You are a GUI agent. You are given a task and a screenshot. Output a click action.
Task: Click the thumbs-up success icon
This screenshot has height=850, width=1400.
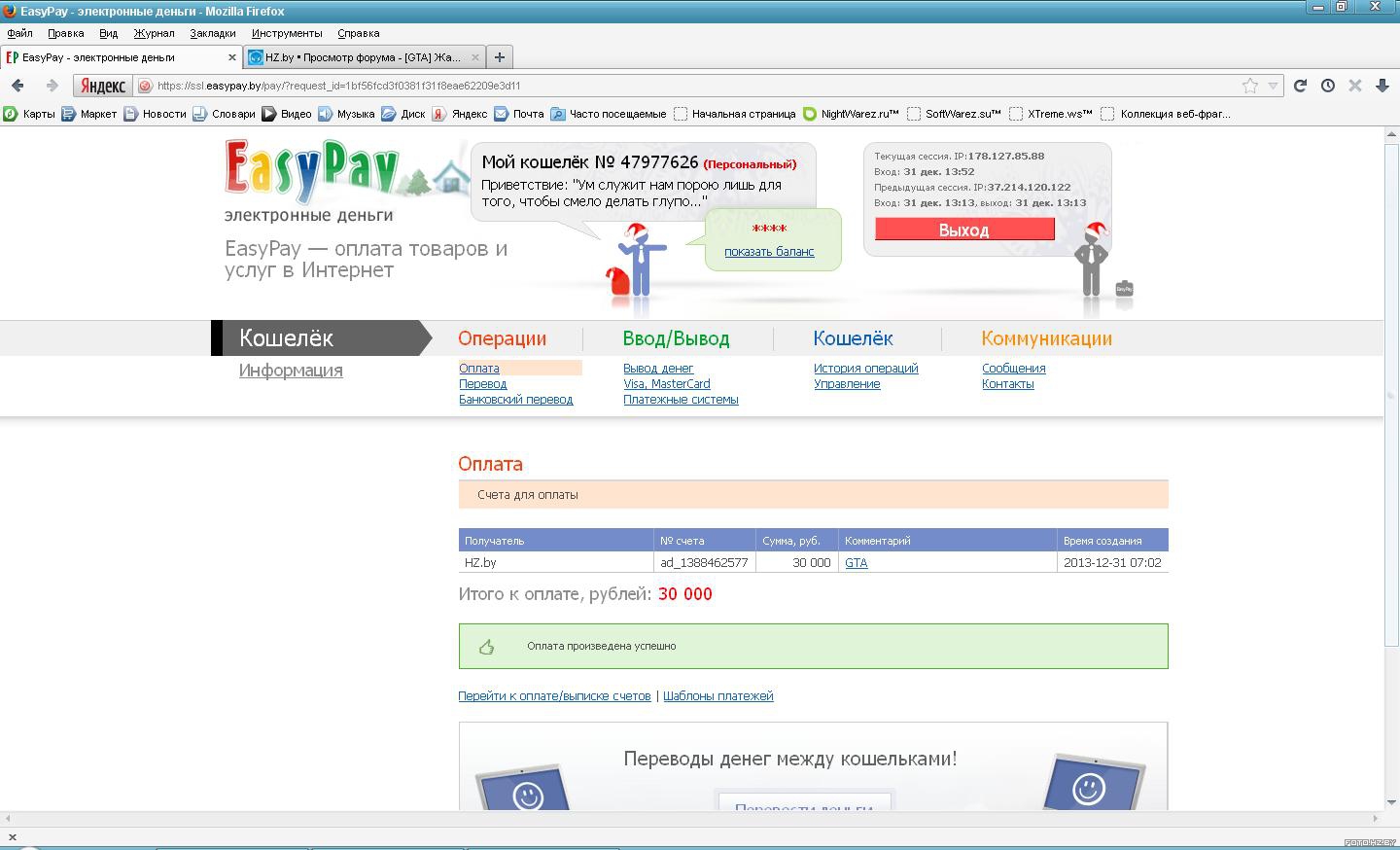click(x=486, y=647)
